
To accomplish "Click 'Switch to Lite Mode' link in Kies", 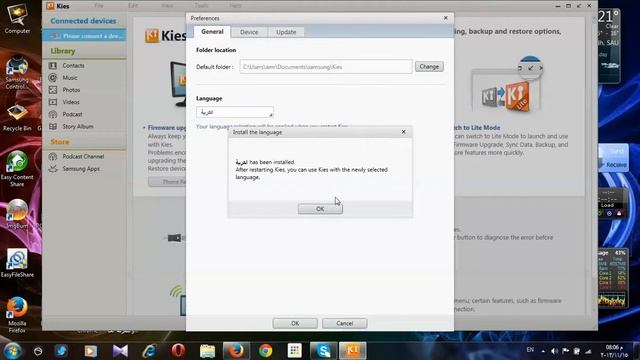I will [476, 128].
